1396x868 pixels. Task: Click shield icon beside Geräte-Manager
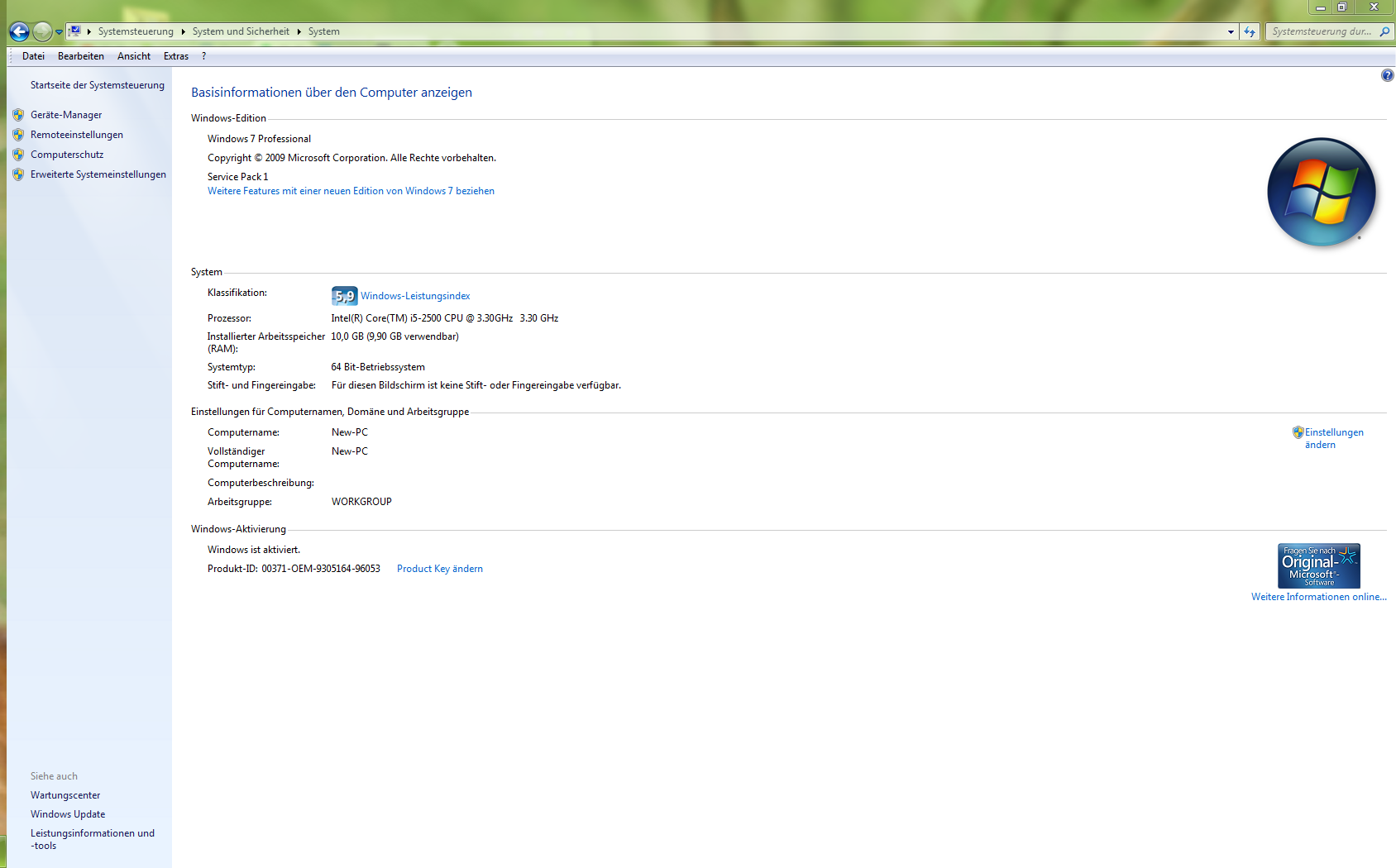[18, 115]
